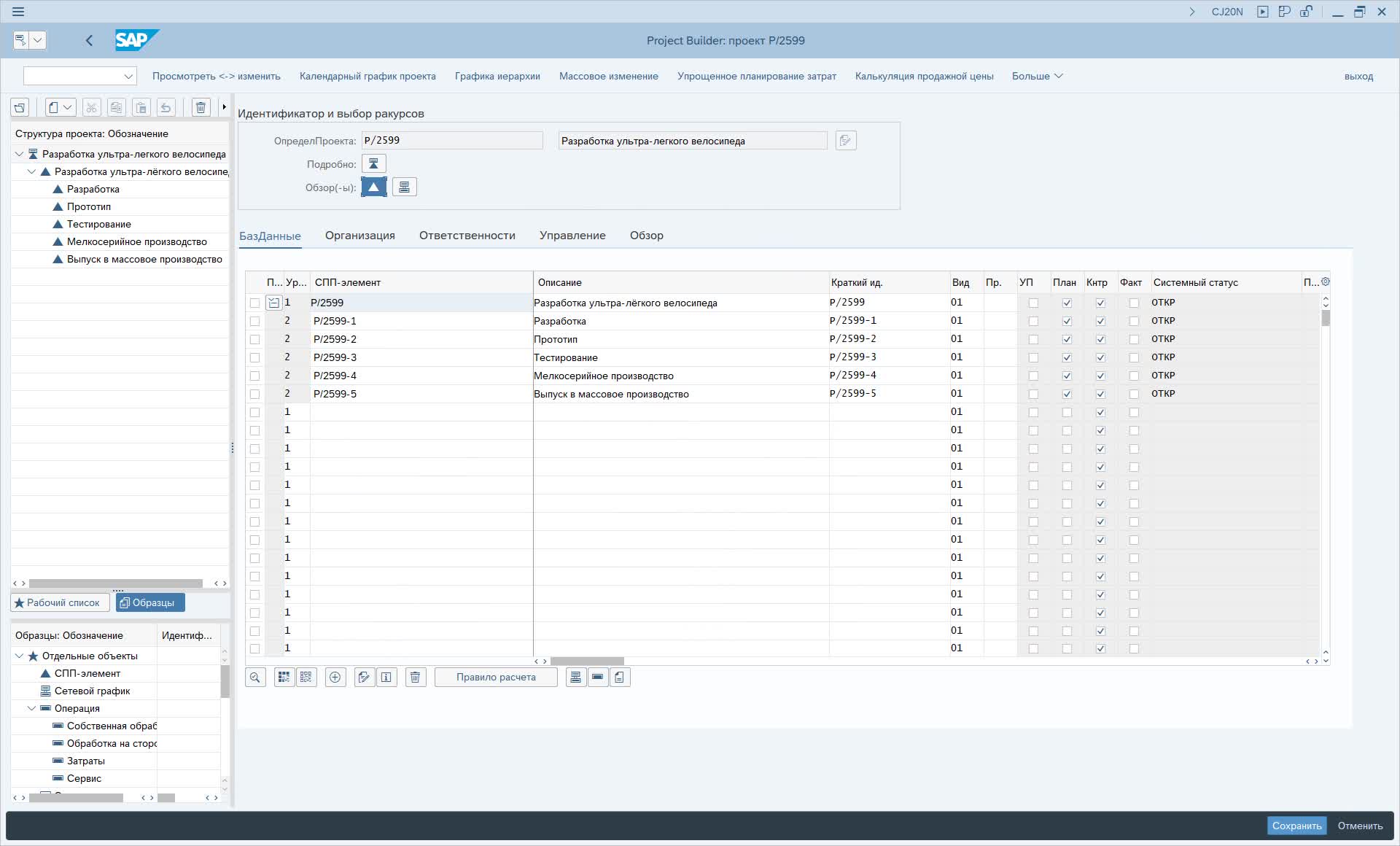Select row checkbox for P/2599-5

click(x=254, y=394)
